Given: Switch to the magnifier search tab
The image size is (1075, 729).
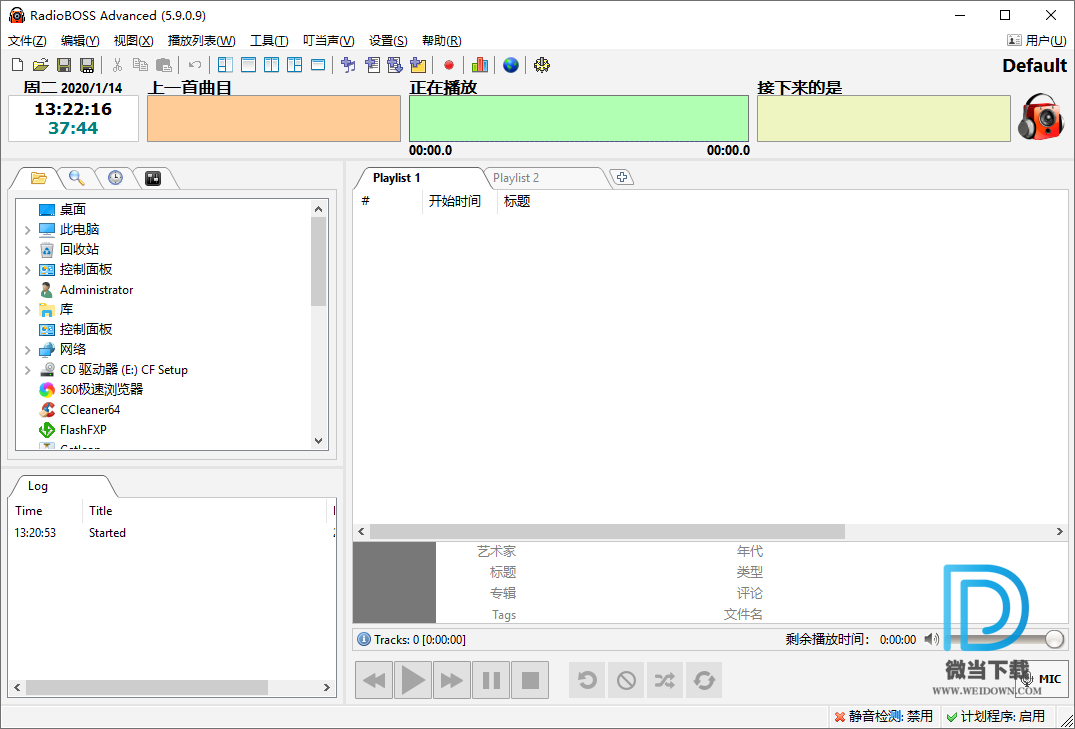Looking at the screenshot, I should 77,178.
